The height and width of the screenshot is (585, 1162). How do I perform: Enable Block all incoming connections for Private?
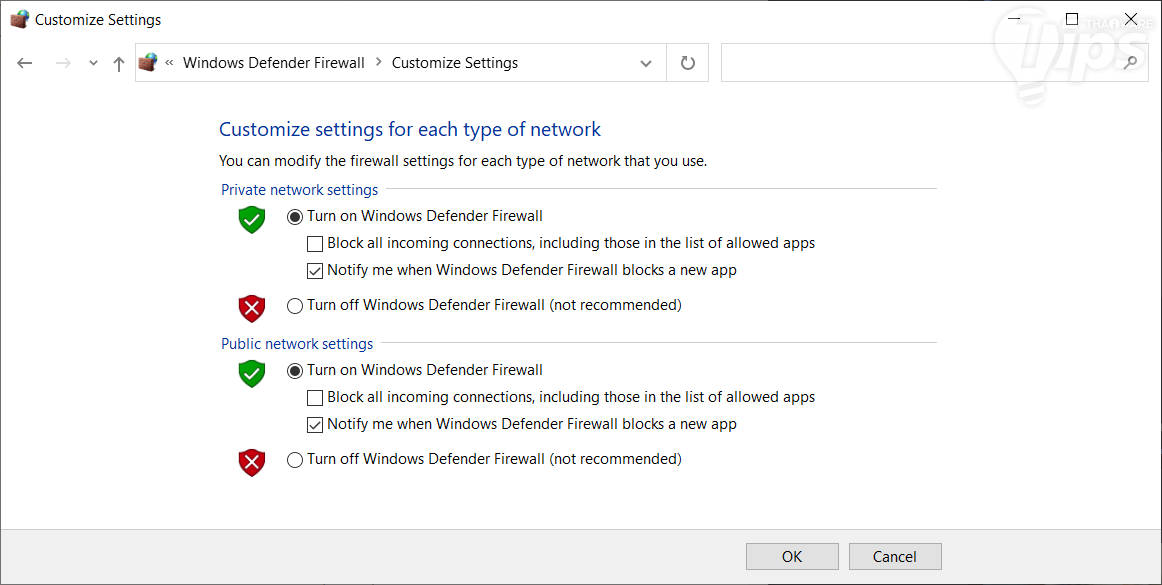pos(315,243)
